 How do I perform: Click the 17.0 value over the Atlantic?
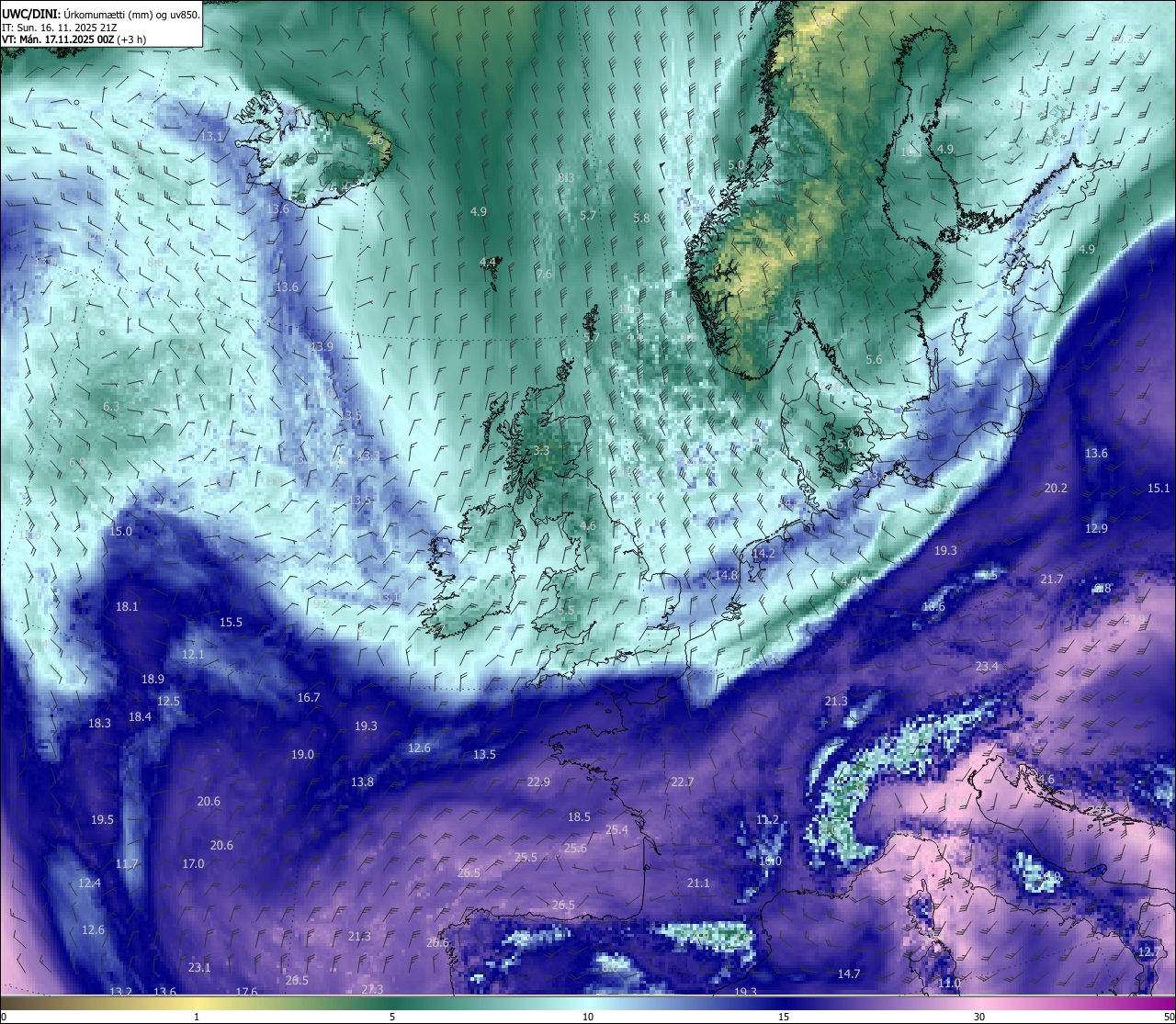pos(193,863)
